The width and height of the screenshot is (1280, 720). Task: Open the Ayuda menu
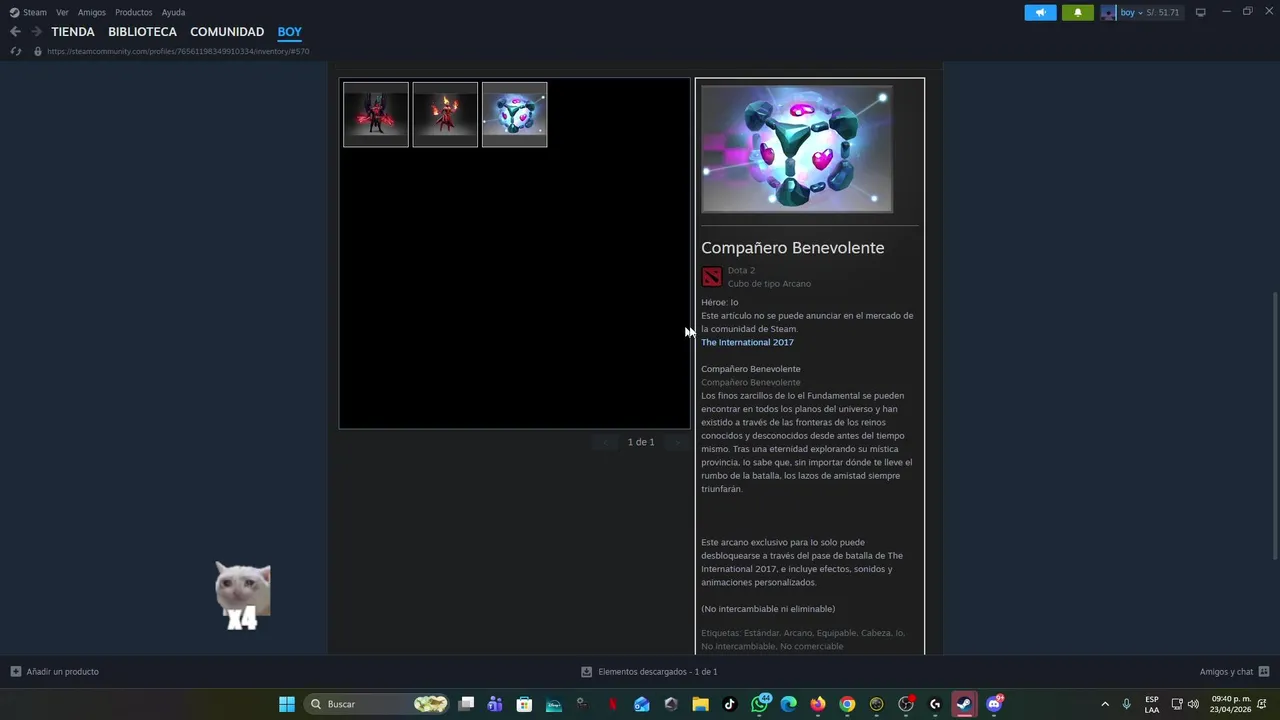[173, 12]
